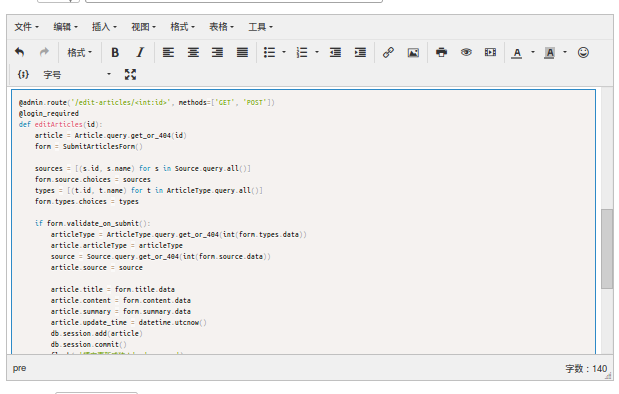Open the 格式 menu in menu bar
The width and height of the screenshot is (619, 394).
point(182,27)
